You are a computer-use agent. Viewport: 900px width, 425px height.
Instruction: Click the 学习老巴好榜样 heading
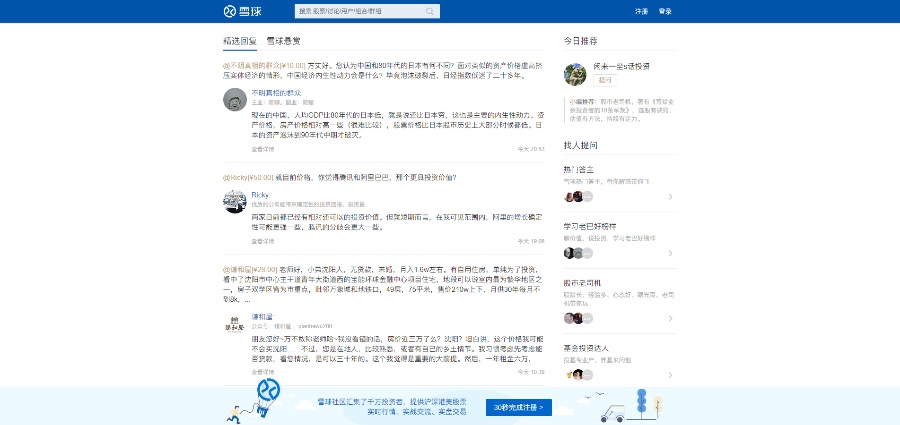pos(590,226)
